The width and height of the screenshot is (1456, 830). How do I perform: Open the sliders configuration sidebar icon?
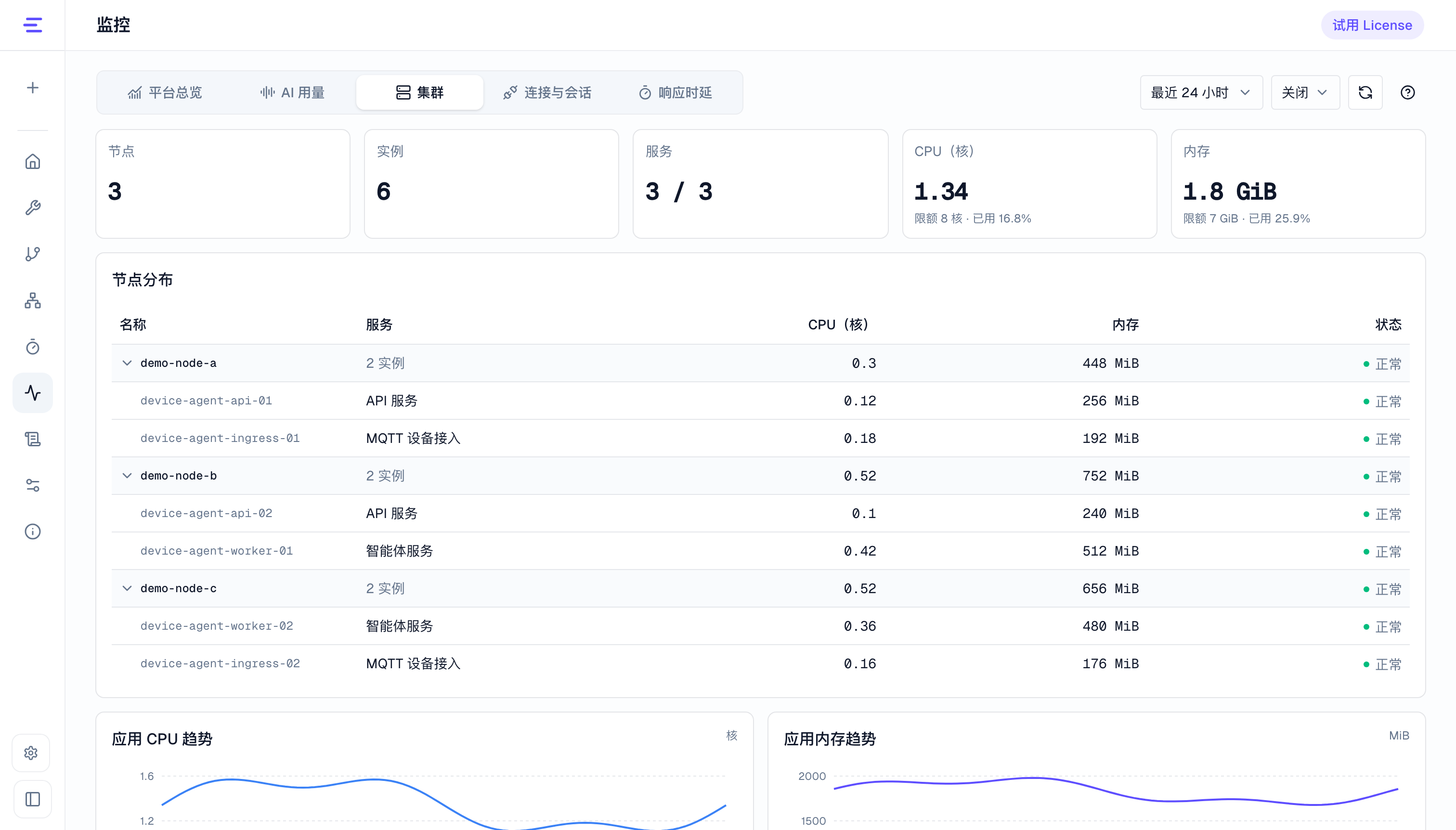pos(32,485)
